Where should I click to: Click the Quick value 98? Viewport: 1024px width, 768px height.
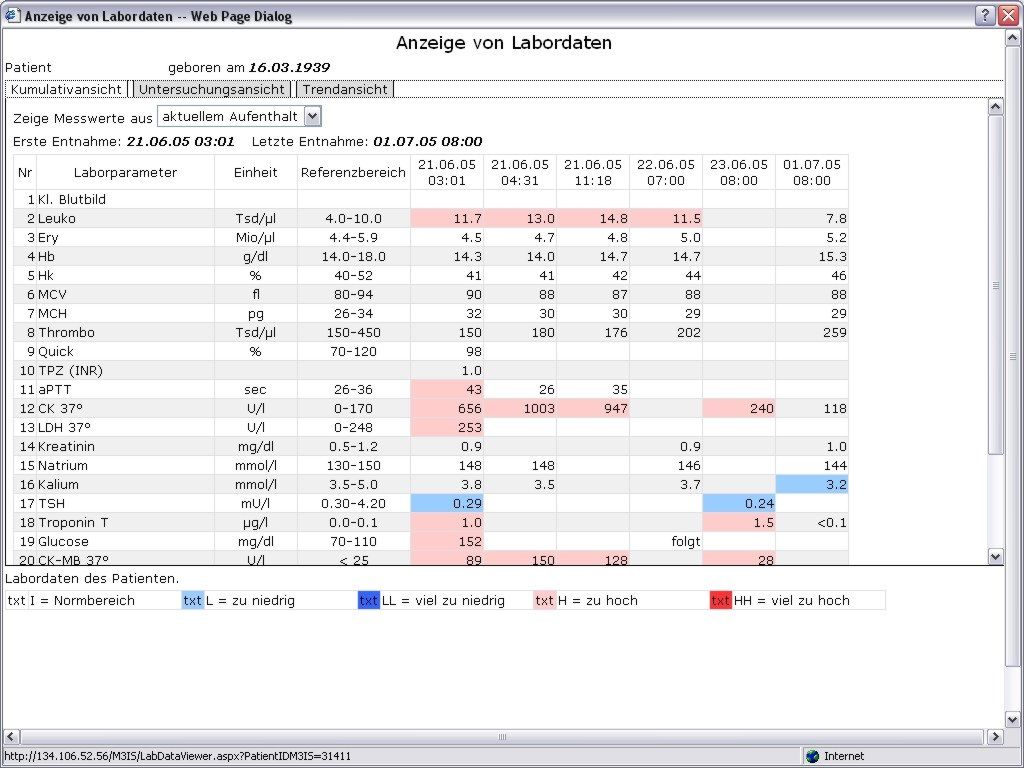(473, 351)
